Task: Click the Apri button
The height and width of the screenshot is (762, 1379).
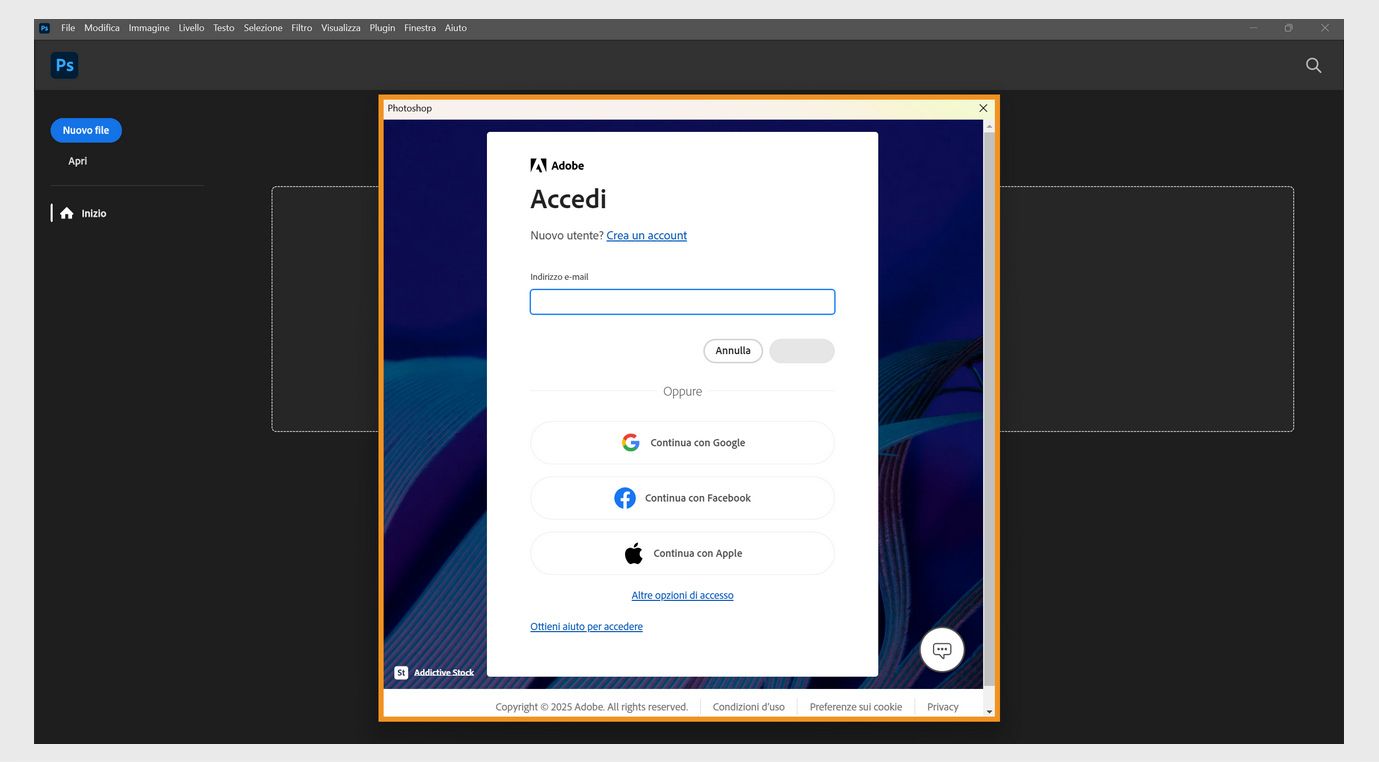Action: (x=78, y=161)
